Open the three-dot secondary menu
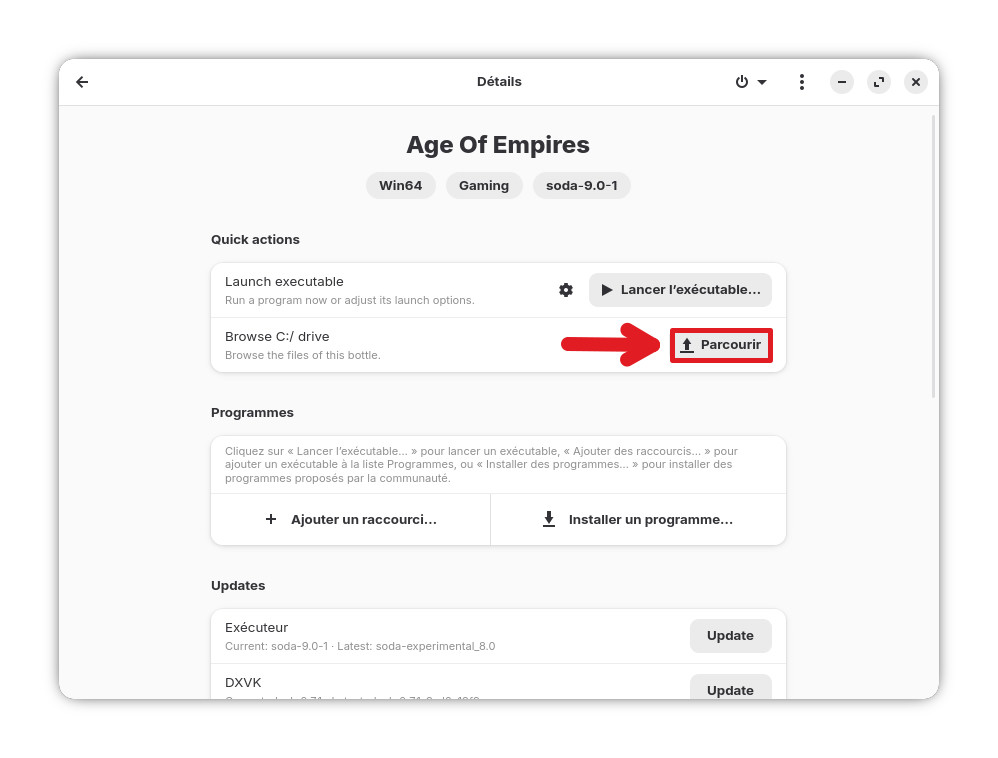Image resolution: width=998 pixels, height=758 pixels. pyautogui.click(x=801, y=82)
